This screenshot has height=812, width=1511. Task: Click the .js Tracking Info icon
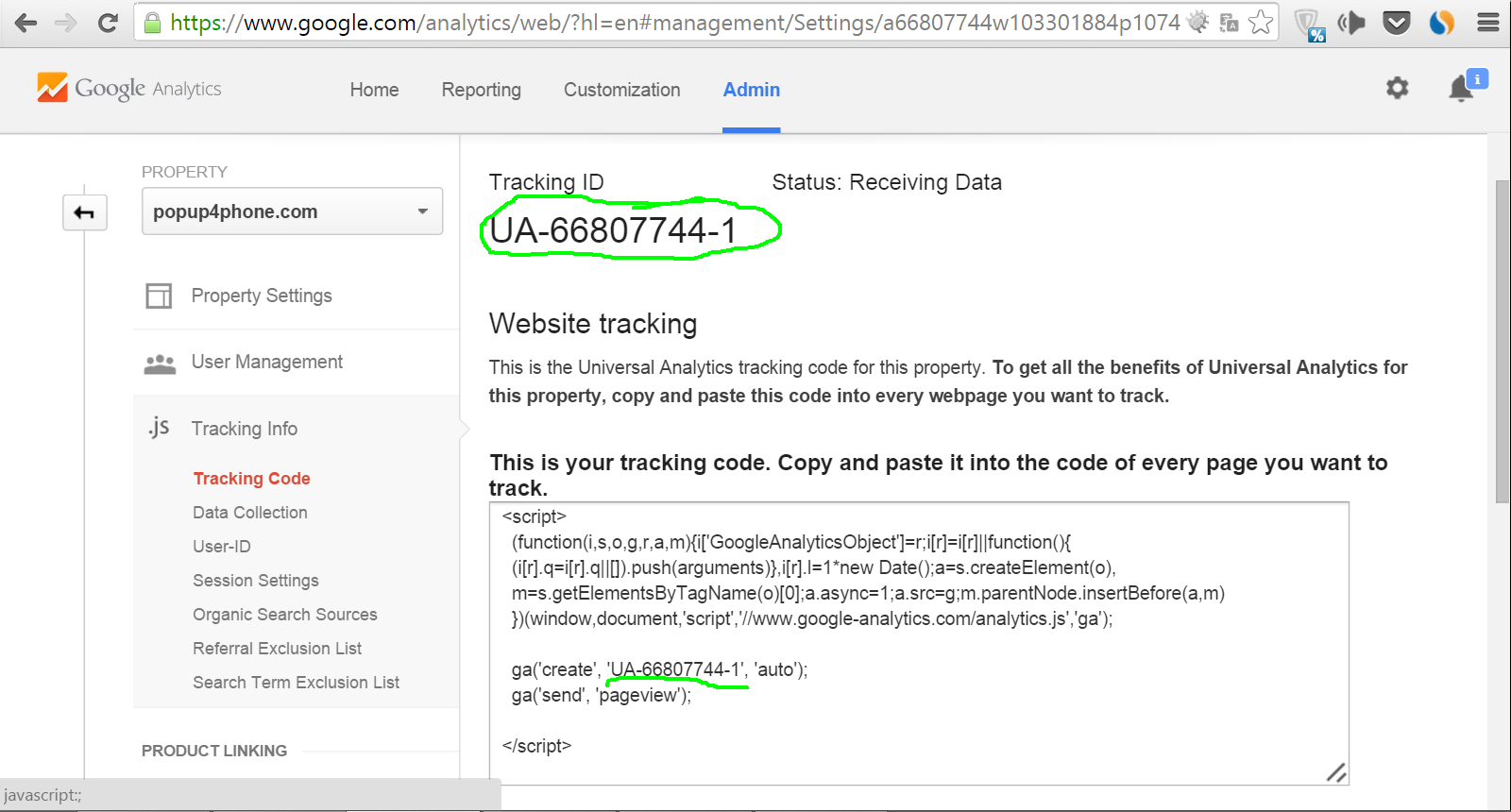coord(159,428)
